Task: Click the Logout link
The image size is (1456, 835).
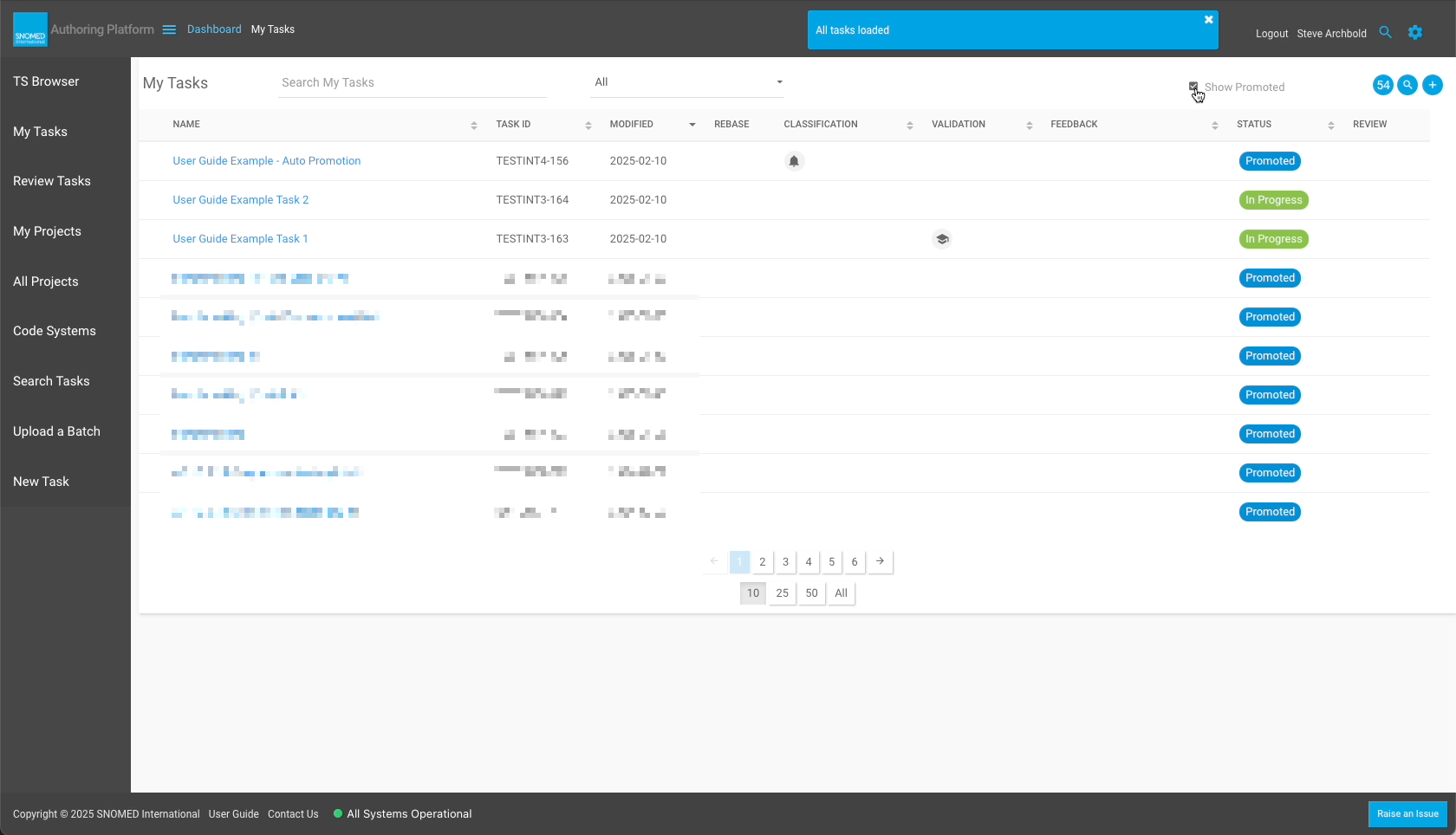Action: click(1271, 34)
